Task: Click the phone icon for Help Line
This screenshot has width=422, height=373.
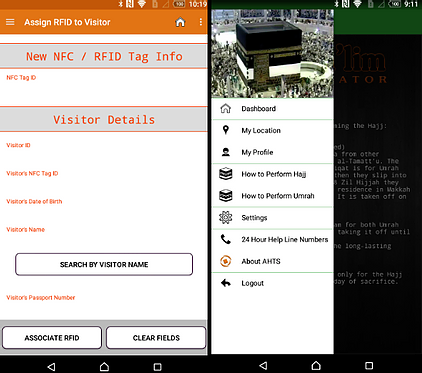Action: click(226, 239)
